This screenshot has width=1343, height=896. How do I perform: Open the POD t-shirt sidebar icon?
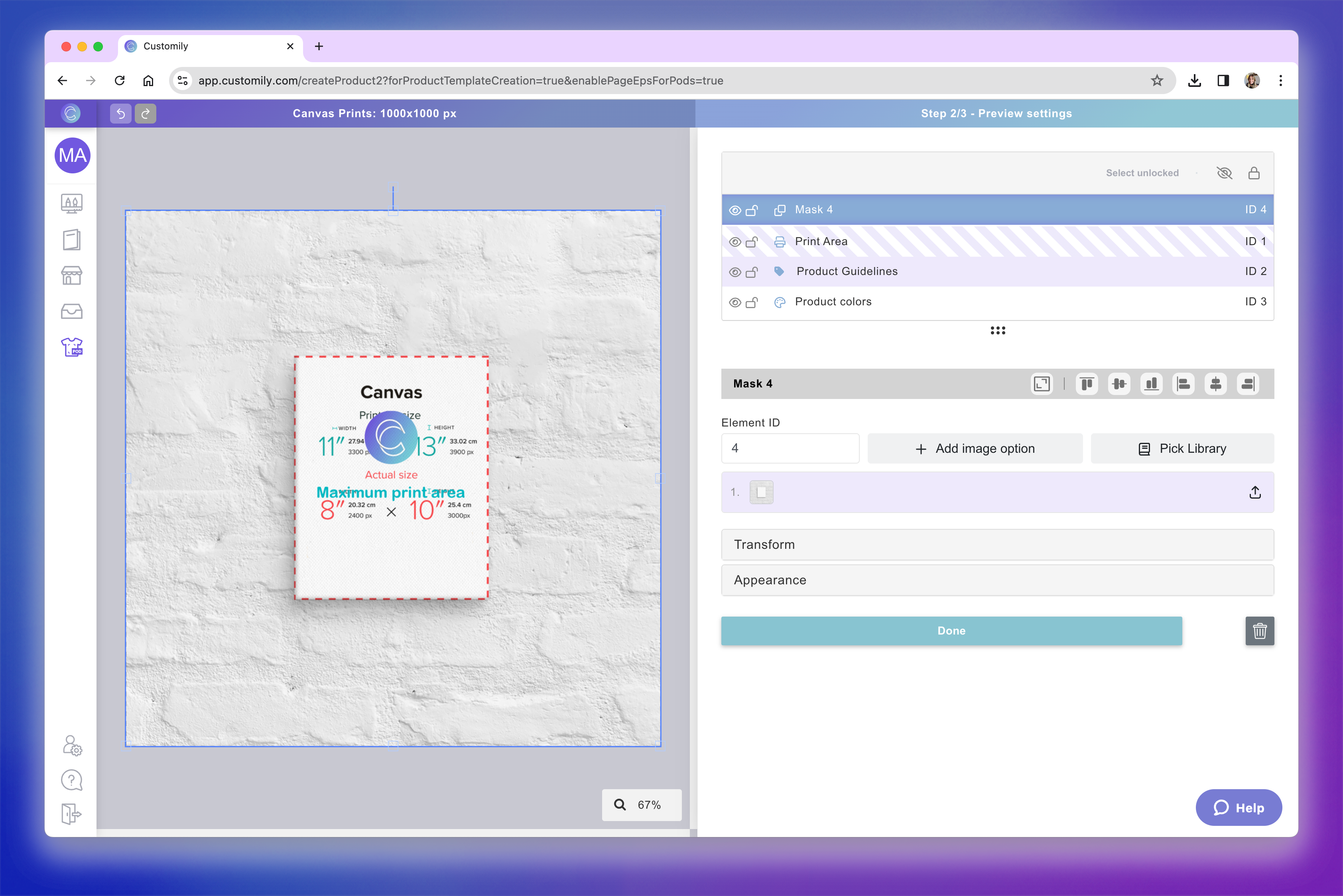click(x=72, y=347)
